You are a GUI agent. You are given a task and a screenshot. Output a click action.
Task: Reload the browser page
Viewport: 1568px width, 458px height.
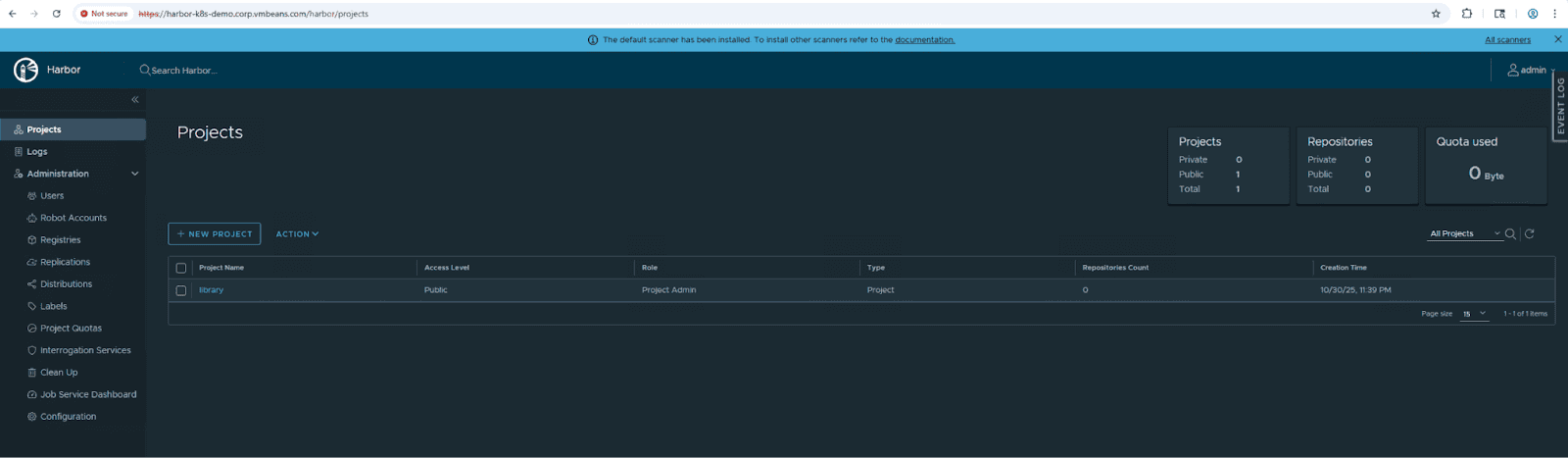coord(56,14)
